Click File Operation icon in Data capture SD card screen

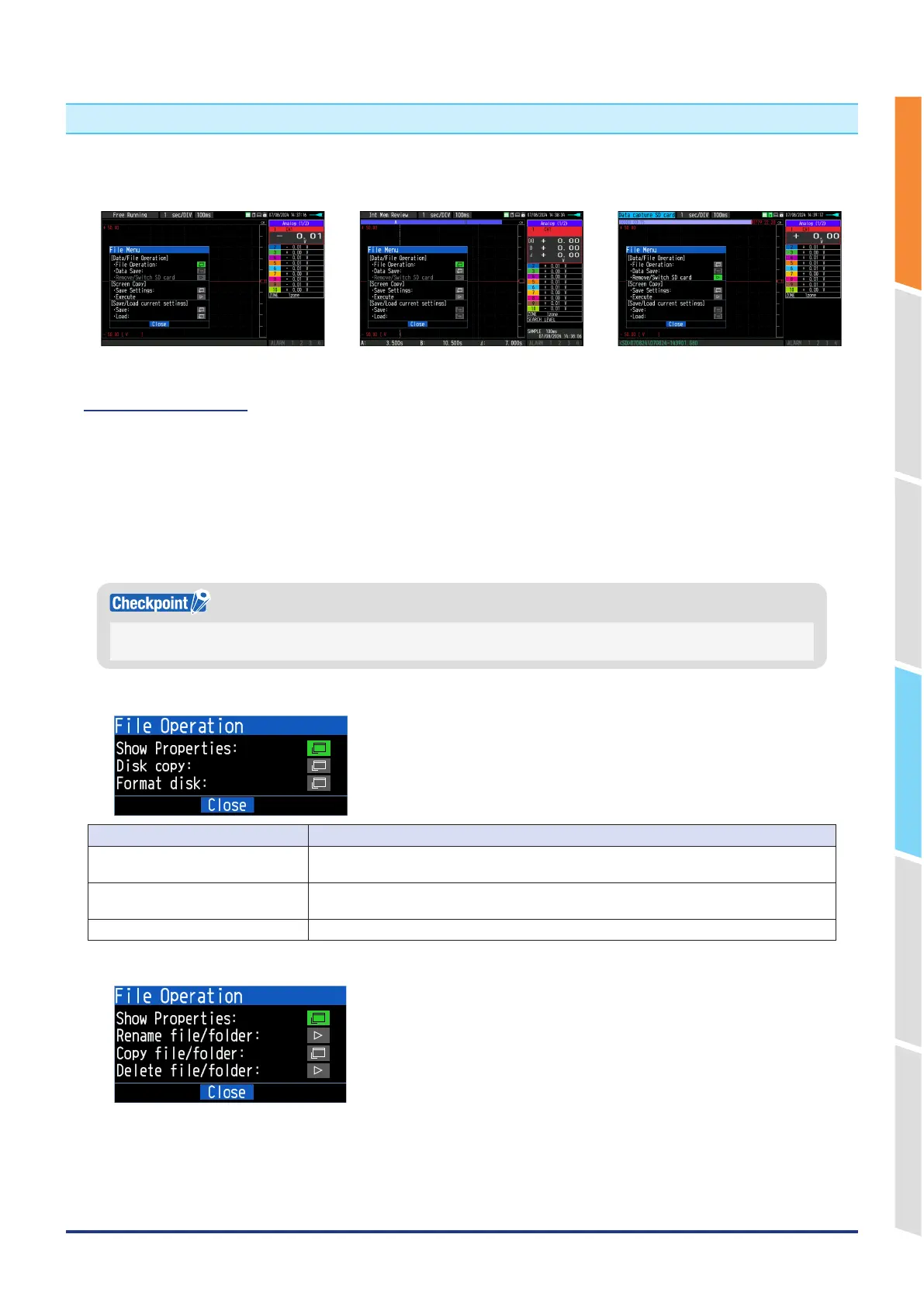[x=718, y=265]
